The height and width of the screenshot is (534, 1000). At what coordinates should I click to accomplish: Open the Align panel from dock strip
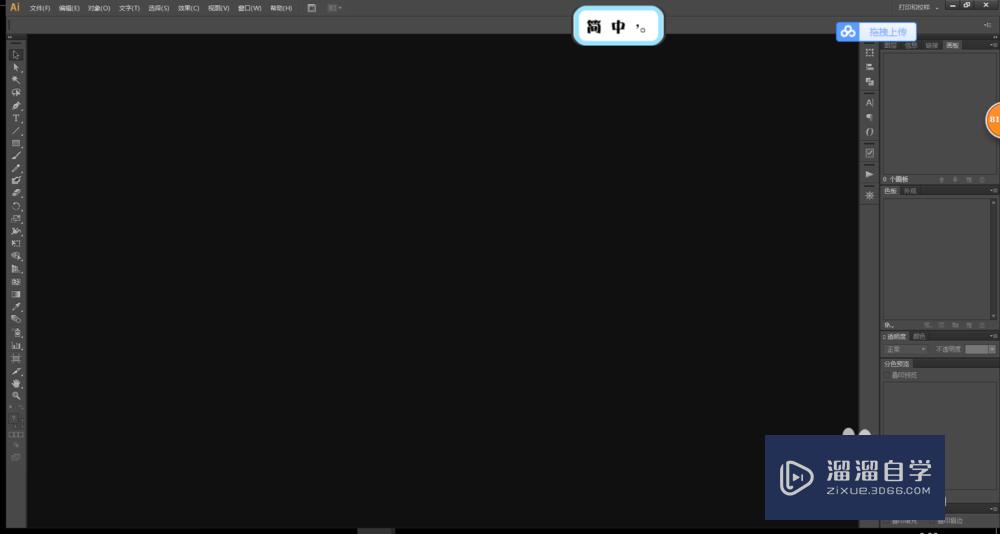869,67
